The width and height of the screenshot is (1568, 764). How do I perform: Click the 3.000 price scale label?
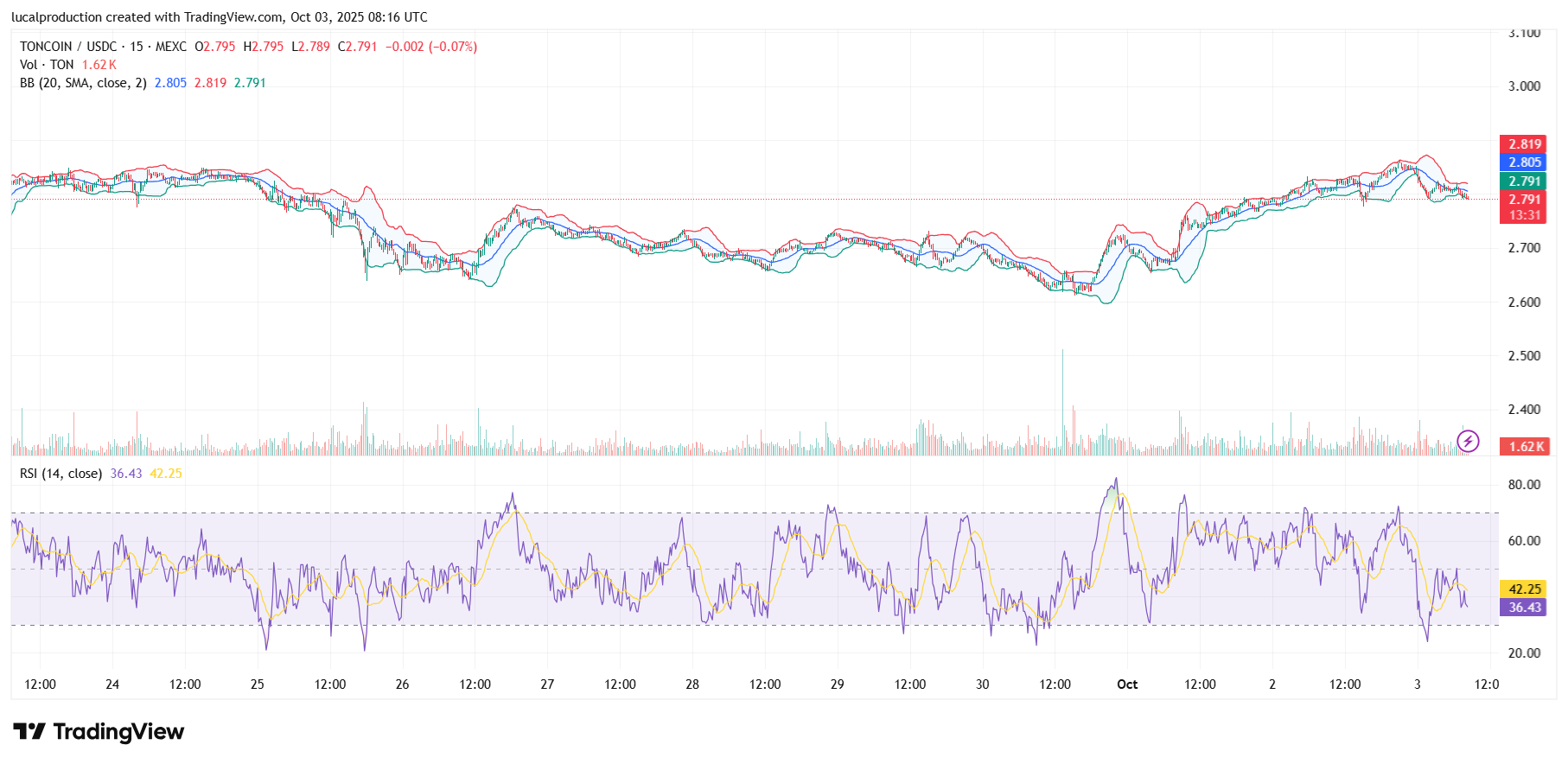(x=1524, y=86)
